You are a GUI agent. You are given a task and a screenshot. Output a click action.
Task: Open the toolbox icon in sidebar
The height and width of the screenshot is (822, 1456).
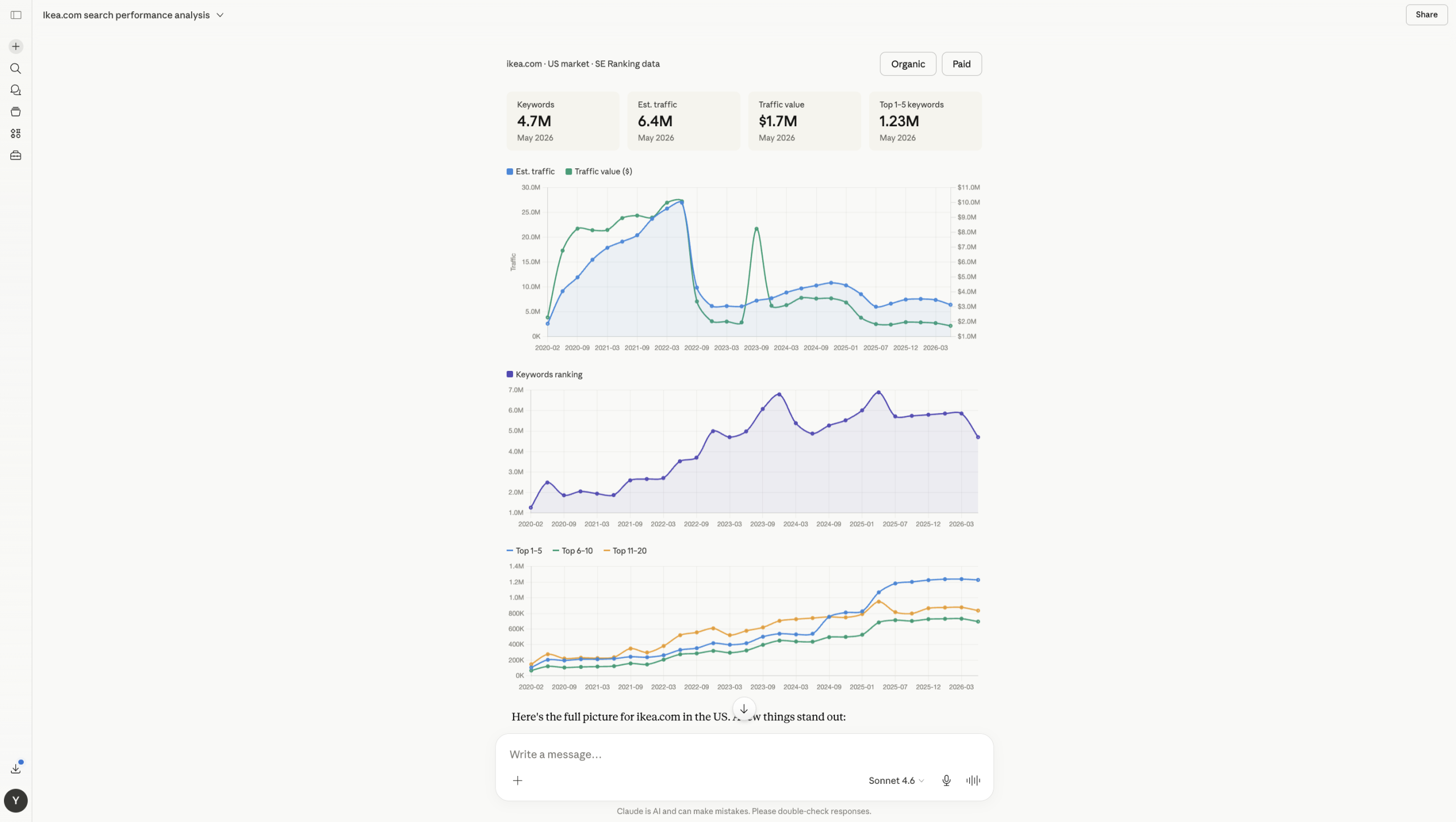(x=16, y=155)
